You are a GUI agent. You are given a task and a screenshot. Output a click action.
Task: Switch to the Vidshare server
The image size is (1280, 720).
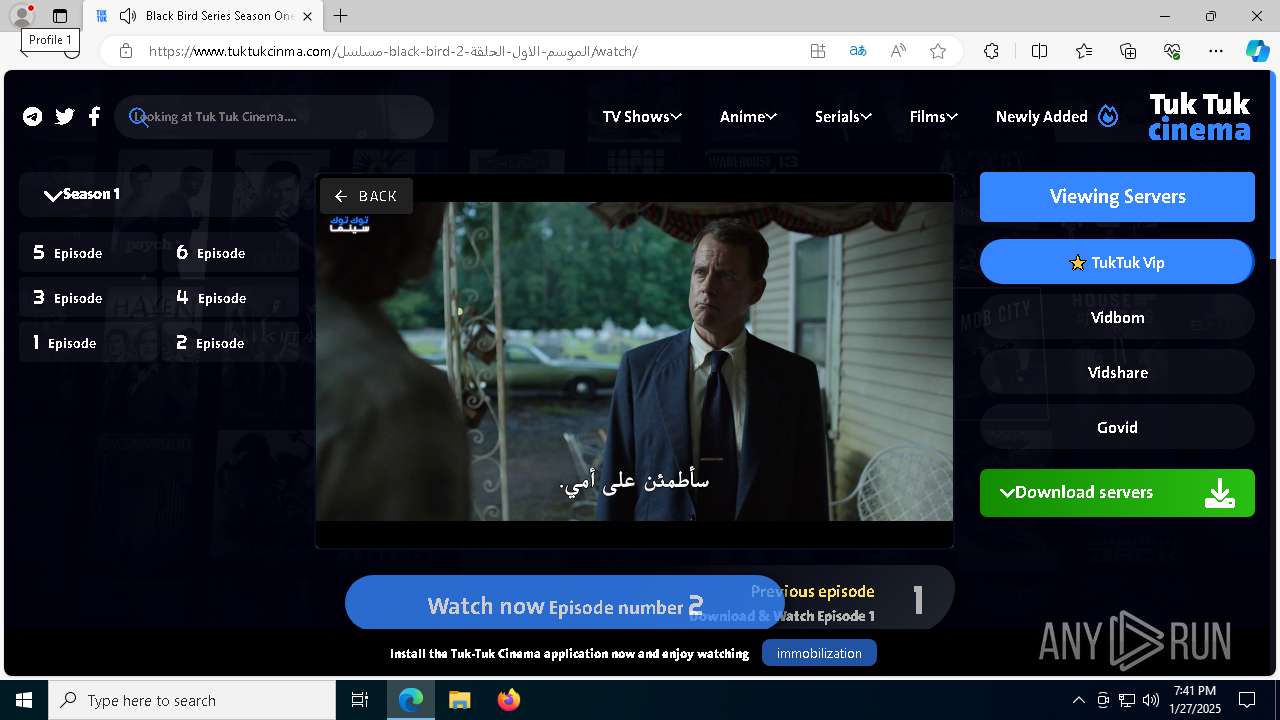[x=1117, y=373]
